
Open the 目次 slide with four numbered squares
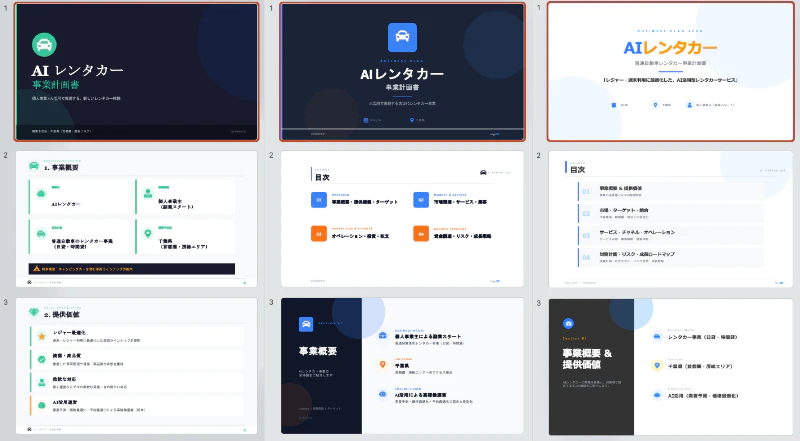tap(402, 218)
